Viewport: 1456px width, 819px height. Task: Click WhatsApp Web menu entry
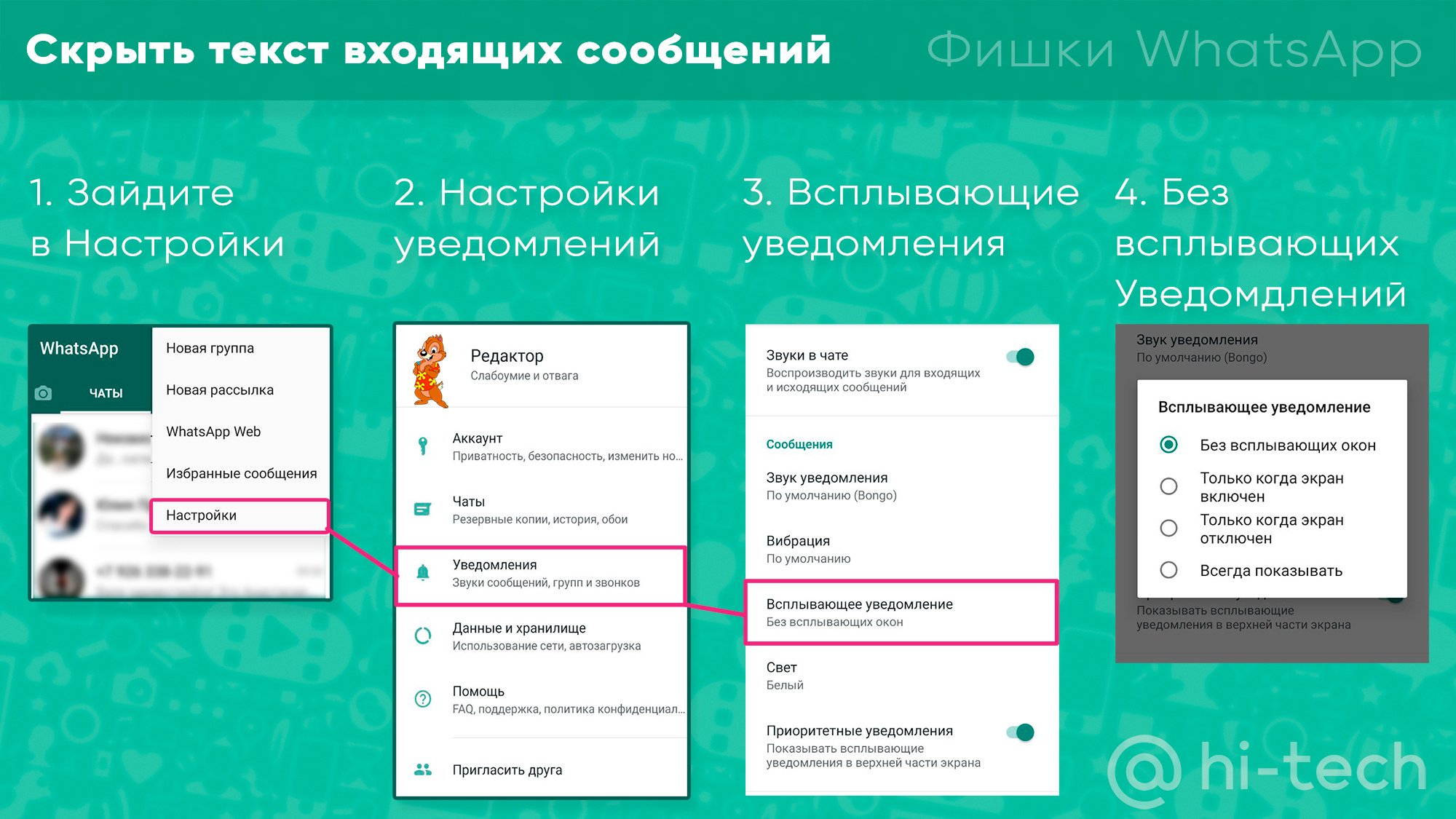click(x=209, y=418)
